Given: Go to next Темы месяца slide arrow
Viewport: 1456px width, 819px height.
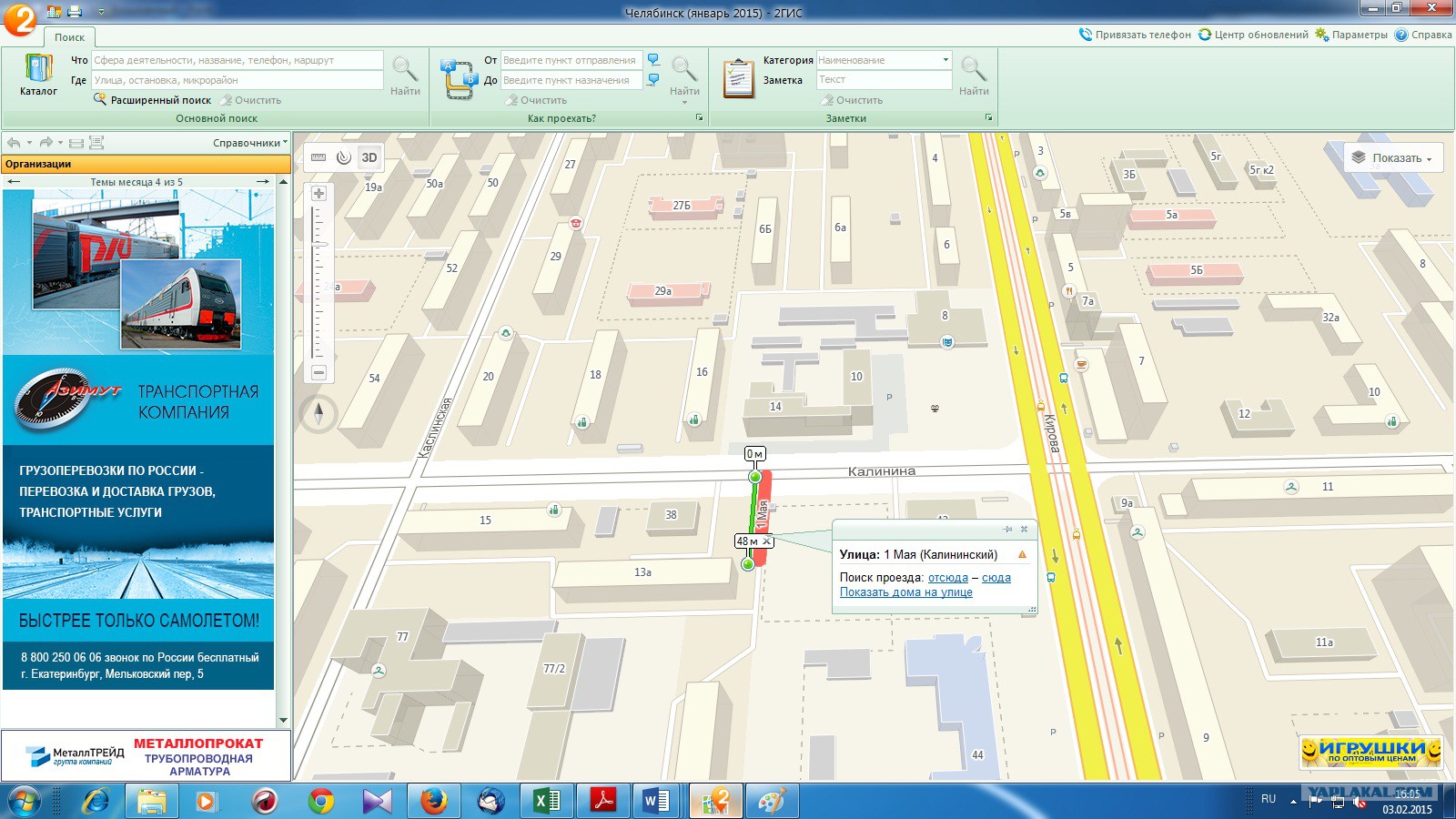Looking at the screenshot, I should (263, 182).
